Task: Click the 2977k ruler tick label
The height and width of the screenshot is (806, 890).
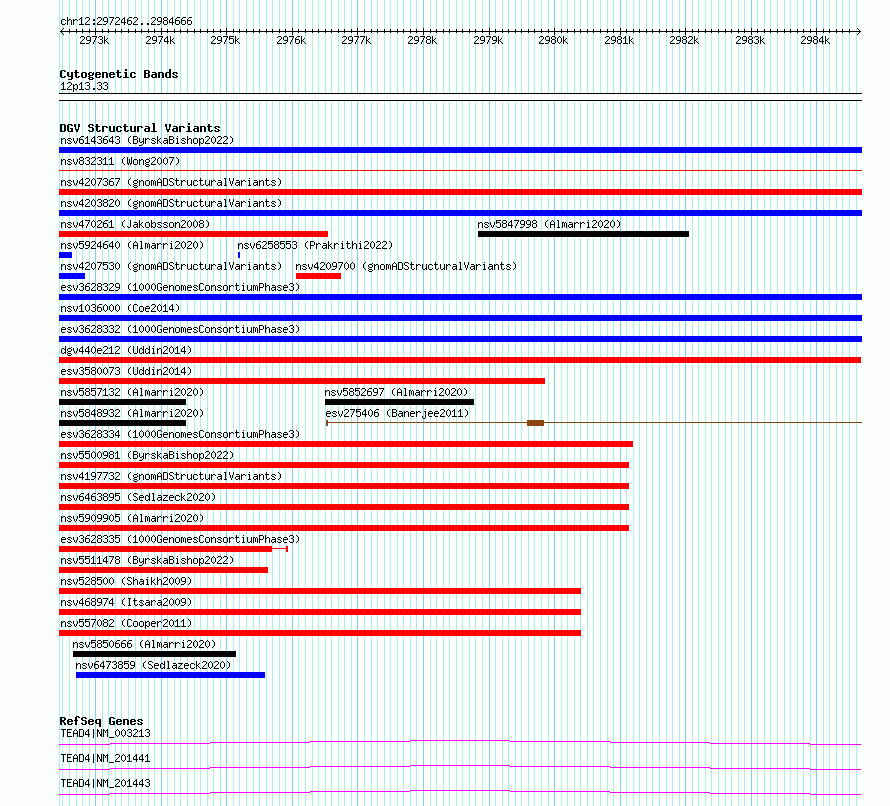Action: pos(356,40)
